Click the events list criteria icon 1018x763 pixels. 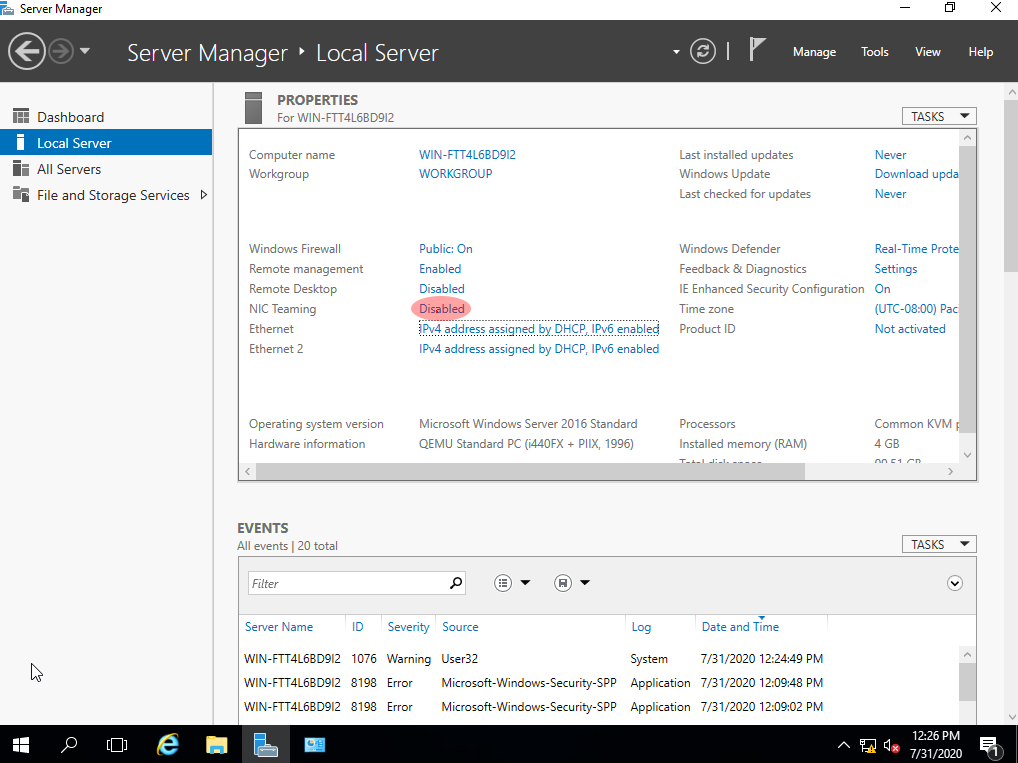[503, 582]
